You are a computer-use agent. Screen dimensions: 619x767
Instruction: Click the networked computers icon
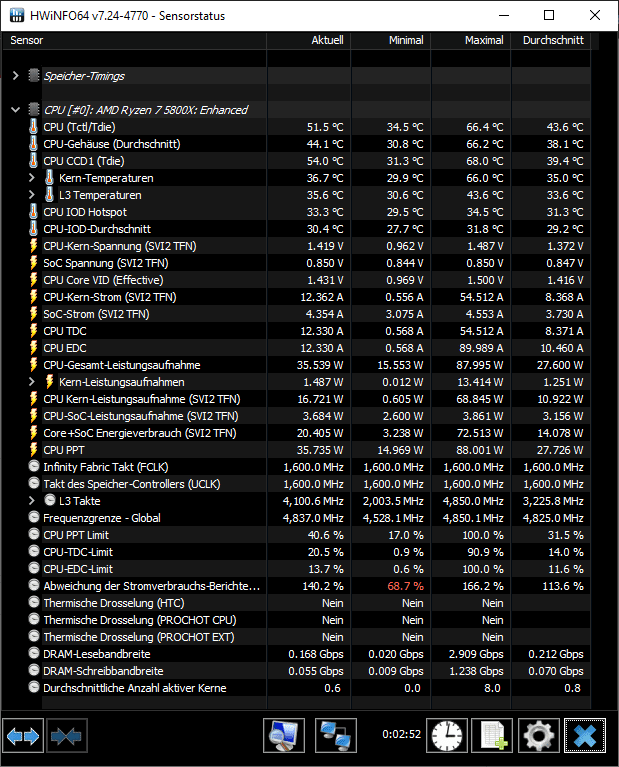pyautogui.click(x=336, y=735)
